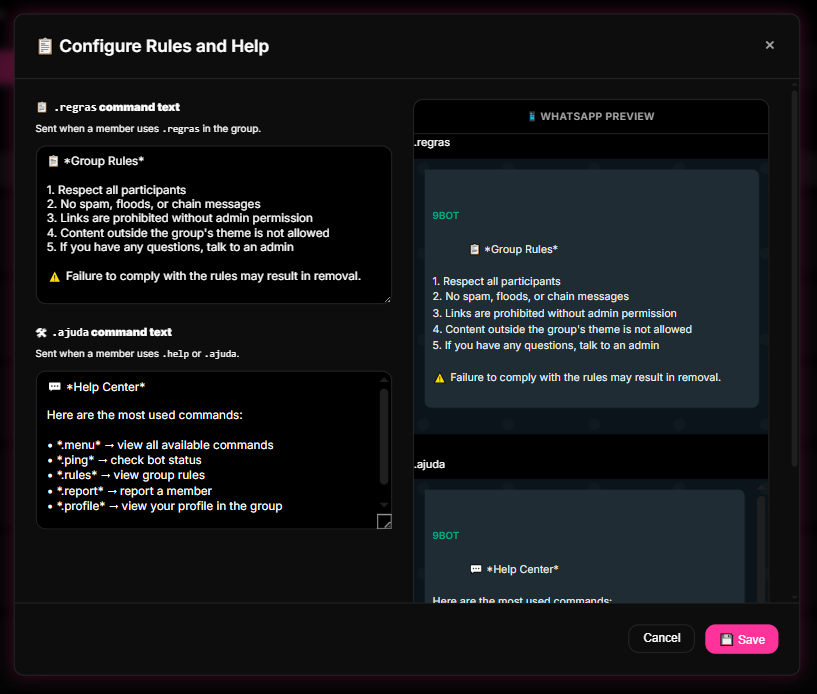This screenshot has width=817, height=694.
Task: Click the scroll-up arrow in the .ajuda text area
Action: [384, 380]
